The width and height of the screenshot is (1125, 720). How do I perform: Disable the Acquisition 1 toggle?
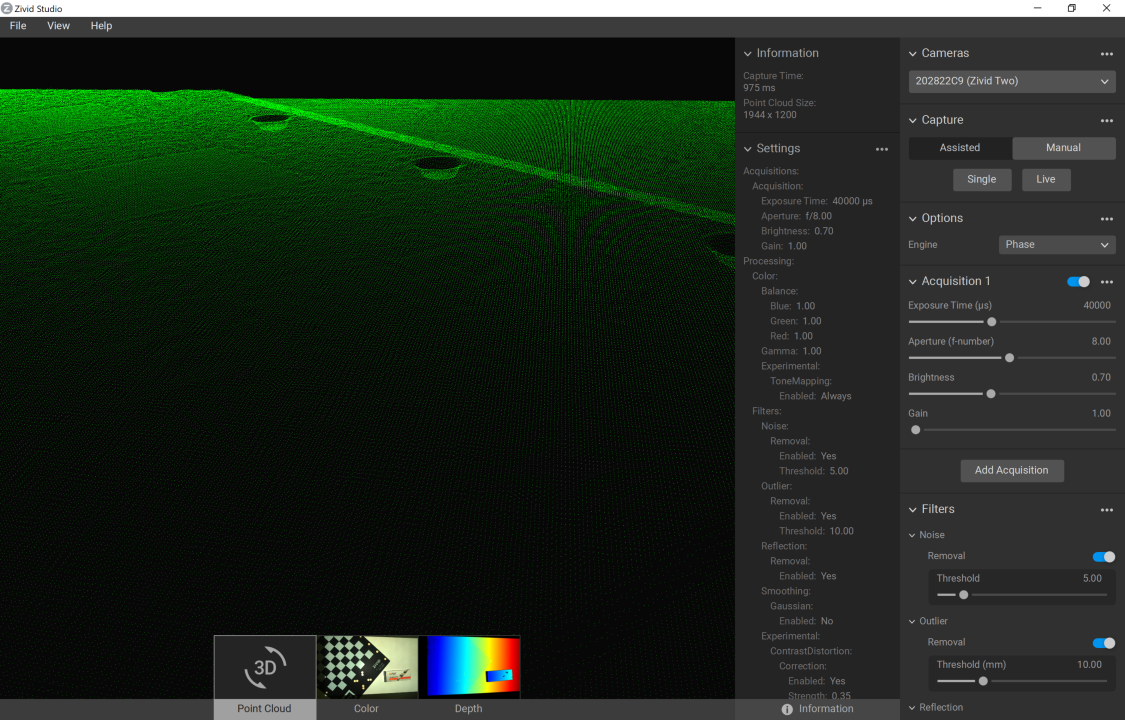point(1078,282)
